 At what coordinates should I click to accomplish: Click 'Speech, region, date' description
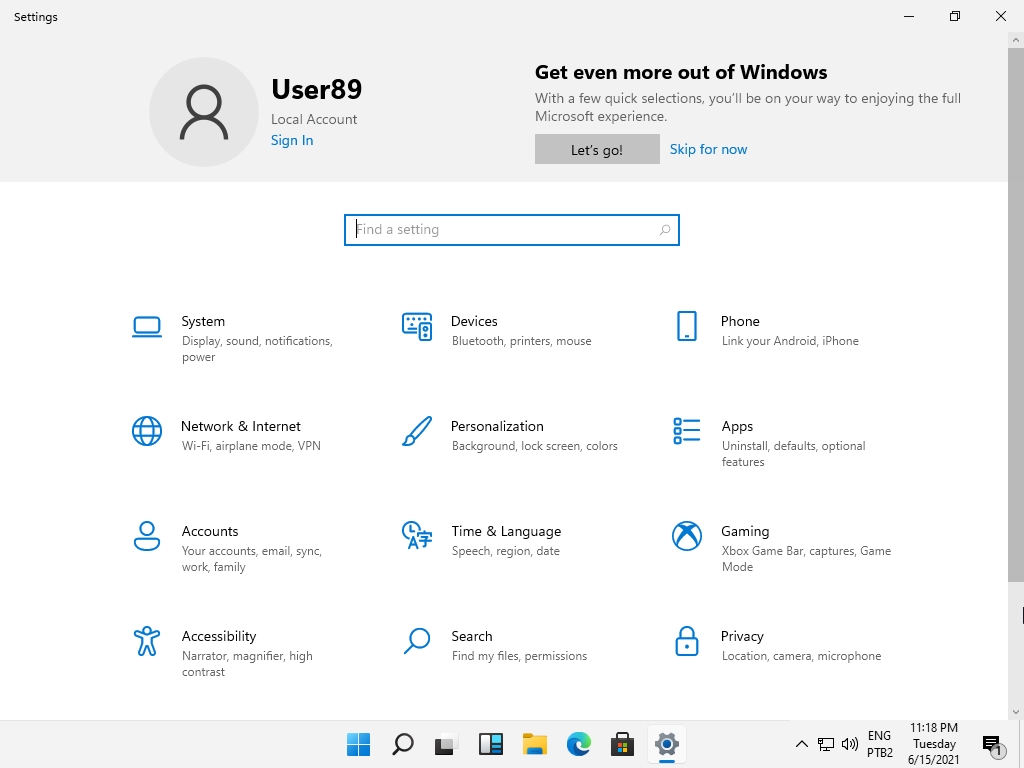[505, 551]
